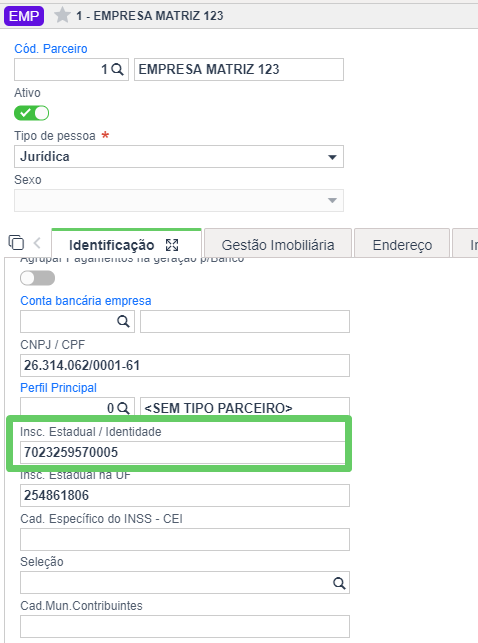Click the Seleção field search magnifier
This screenshot has height=643, width=478.
point(339,583)
